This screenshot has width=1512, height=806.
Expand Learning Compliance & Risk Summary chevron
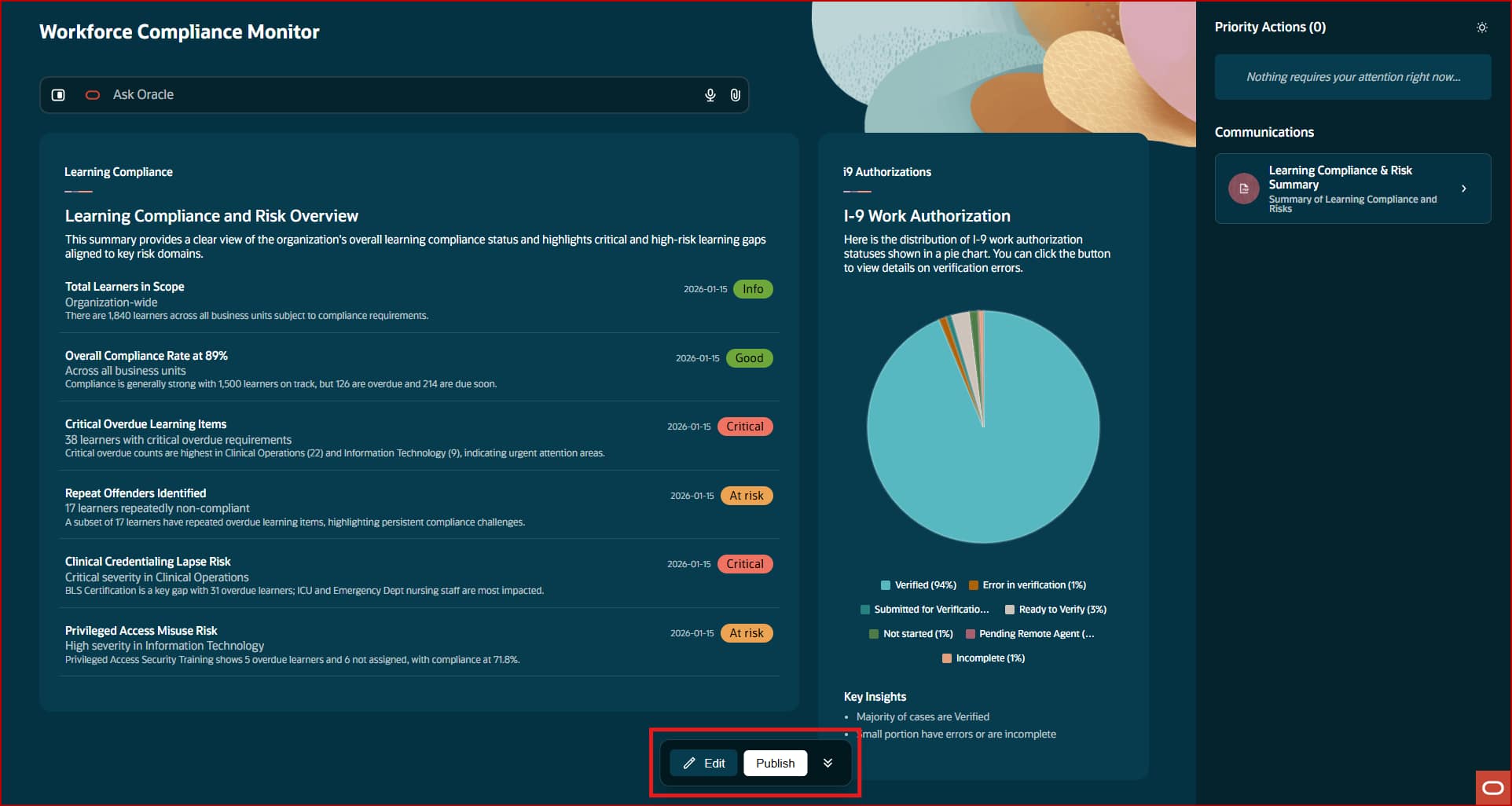point(1463,189)
